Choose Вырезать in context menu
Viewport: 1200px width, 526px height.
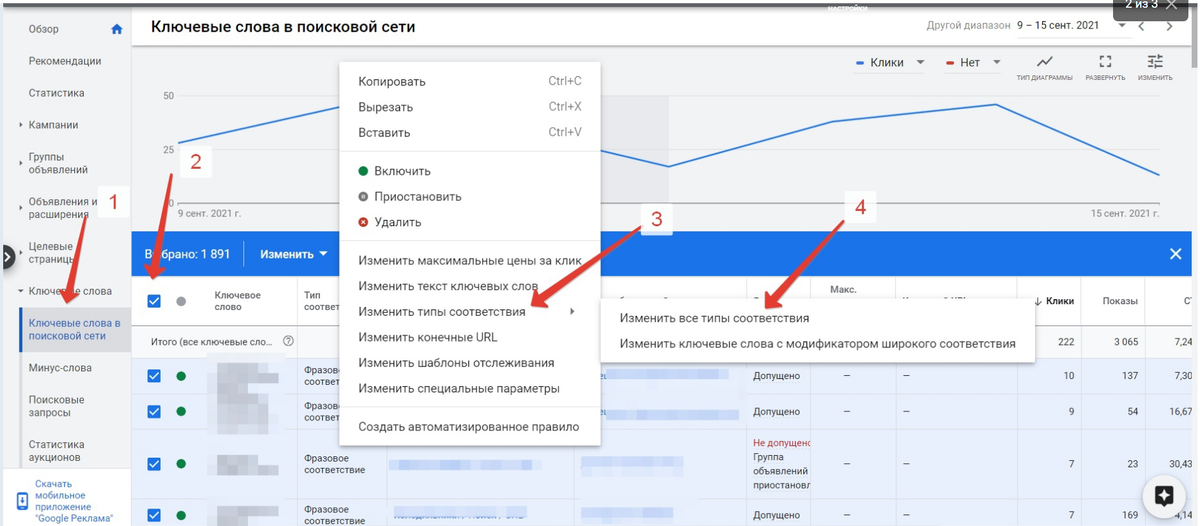coord(469,107)
